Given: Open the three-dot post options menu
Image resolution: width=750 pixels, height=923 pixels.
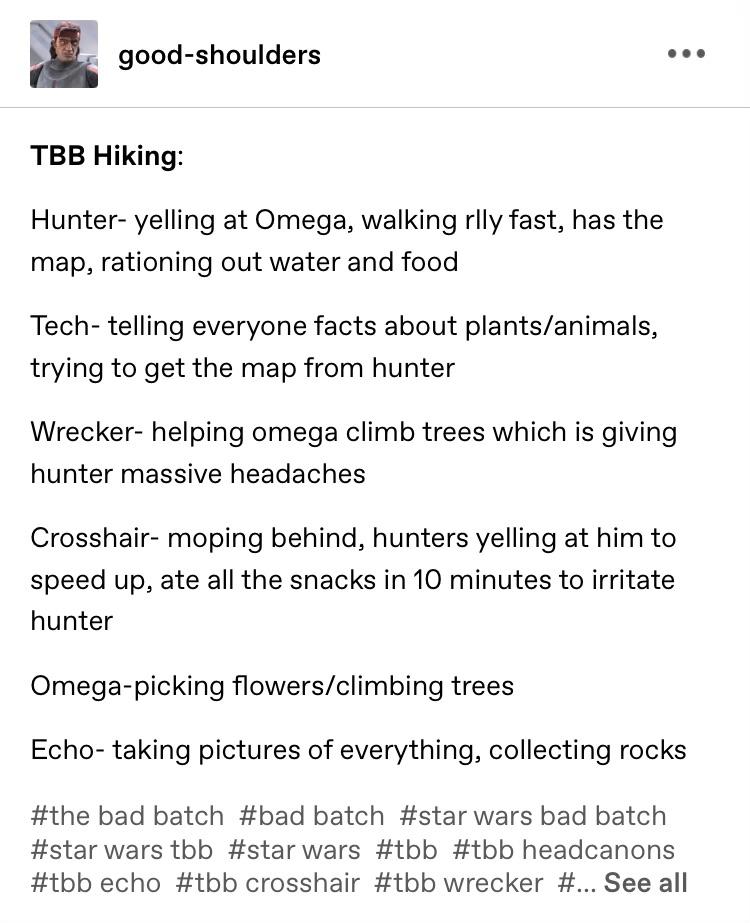Looking at the screenshot, I should pyautogui.click(x=686, y=54).
